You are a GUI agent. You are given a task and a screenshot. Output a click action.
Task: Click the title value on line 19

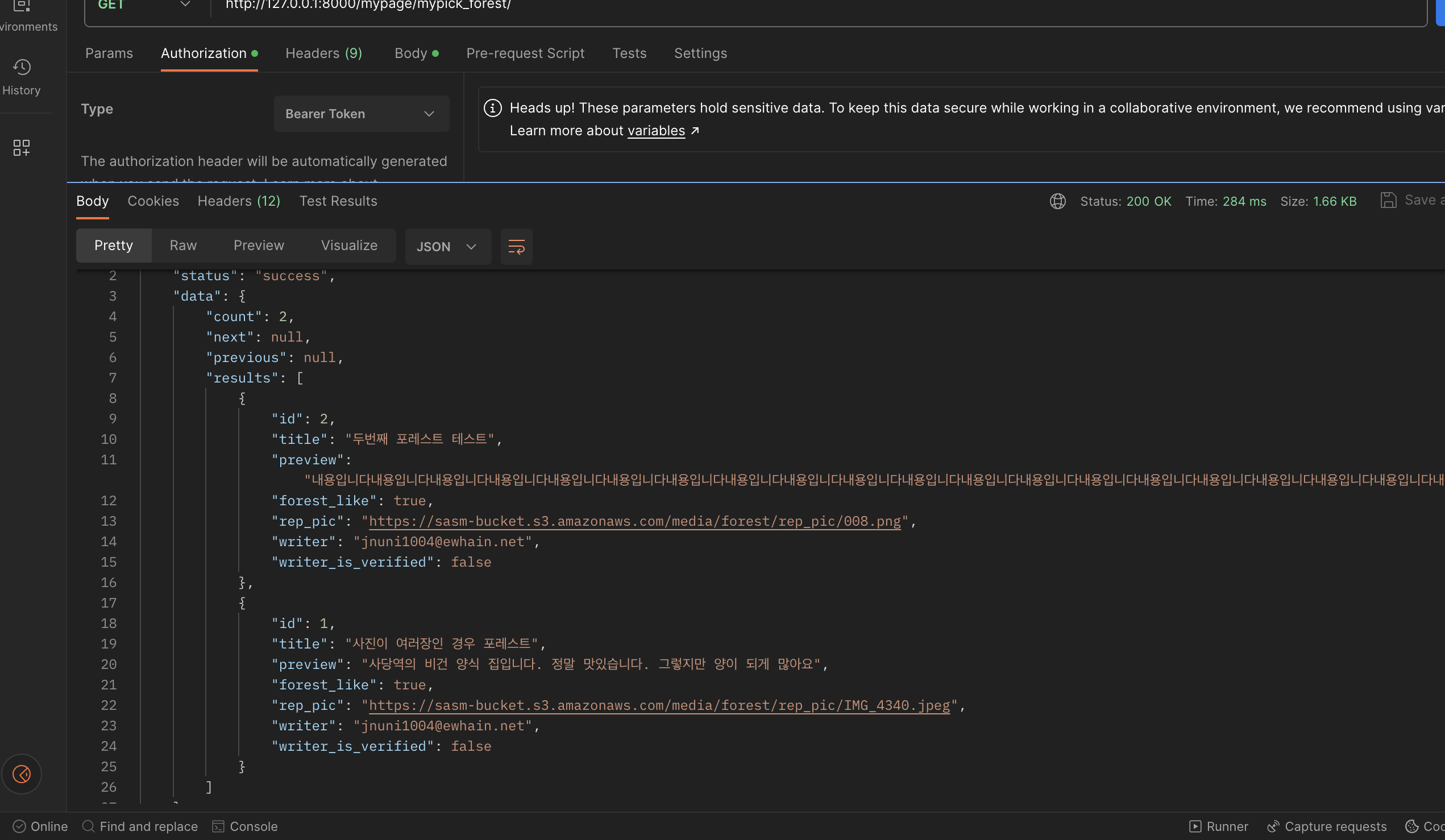click(x=442, y=644)
